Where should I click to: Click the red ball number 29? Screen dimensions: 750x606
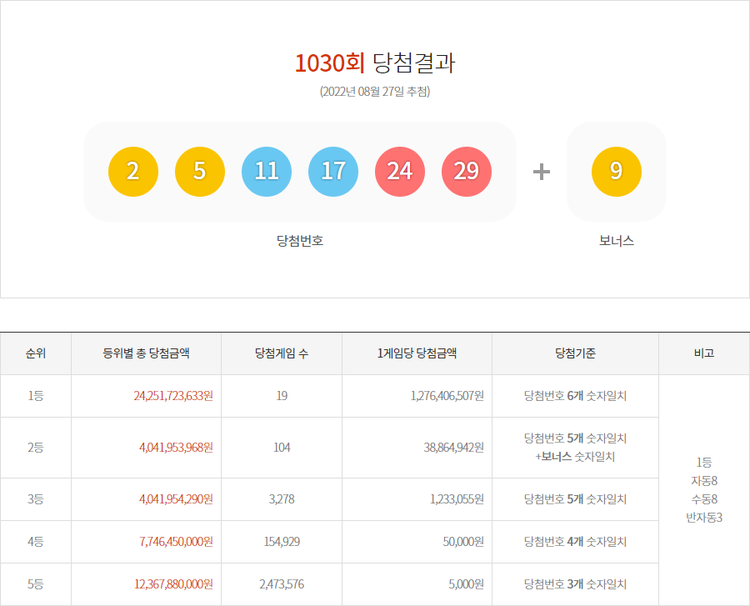click(466, 171)
